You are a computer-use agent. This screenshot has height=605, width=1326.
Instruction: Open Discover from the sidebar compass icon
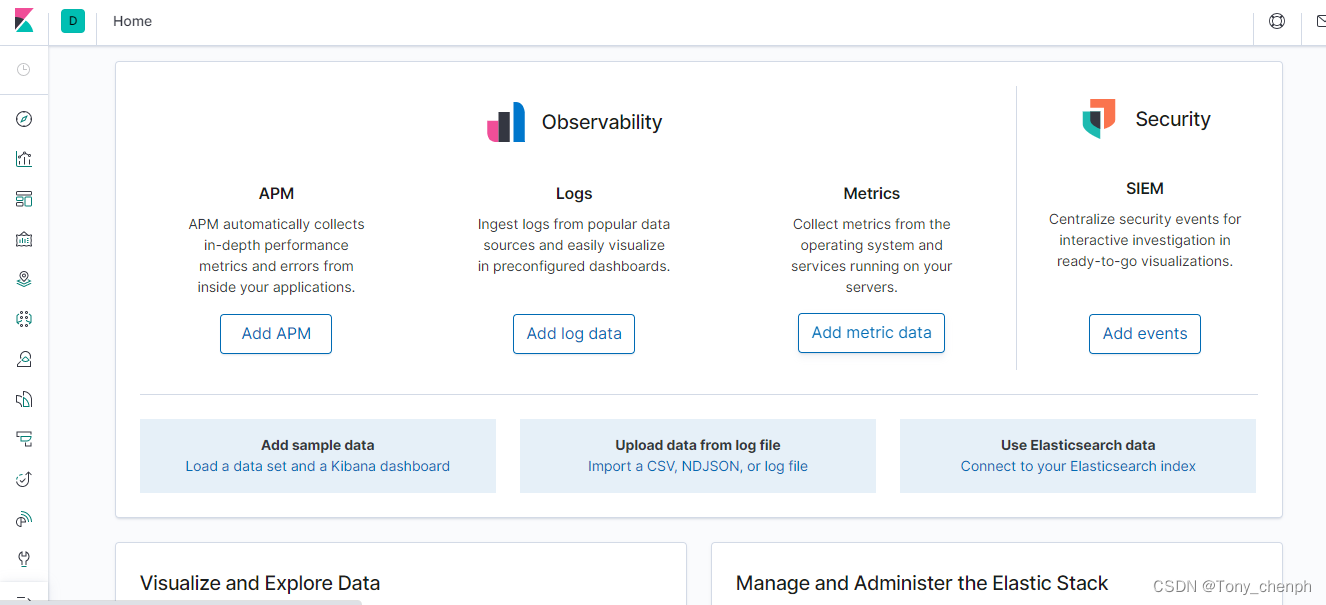point(24,119)
